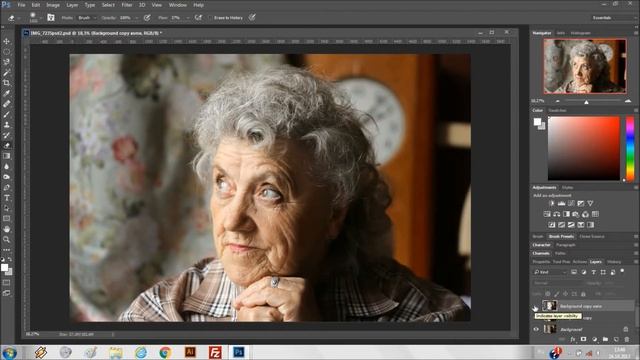Open the Opacity slider dropdown
This screenshot has height=360, width=640.
tap(136, 18)
